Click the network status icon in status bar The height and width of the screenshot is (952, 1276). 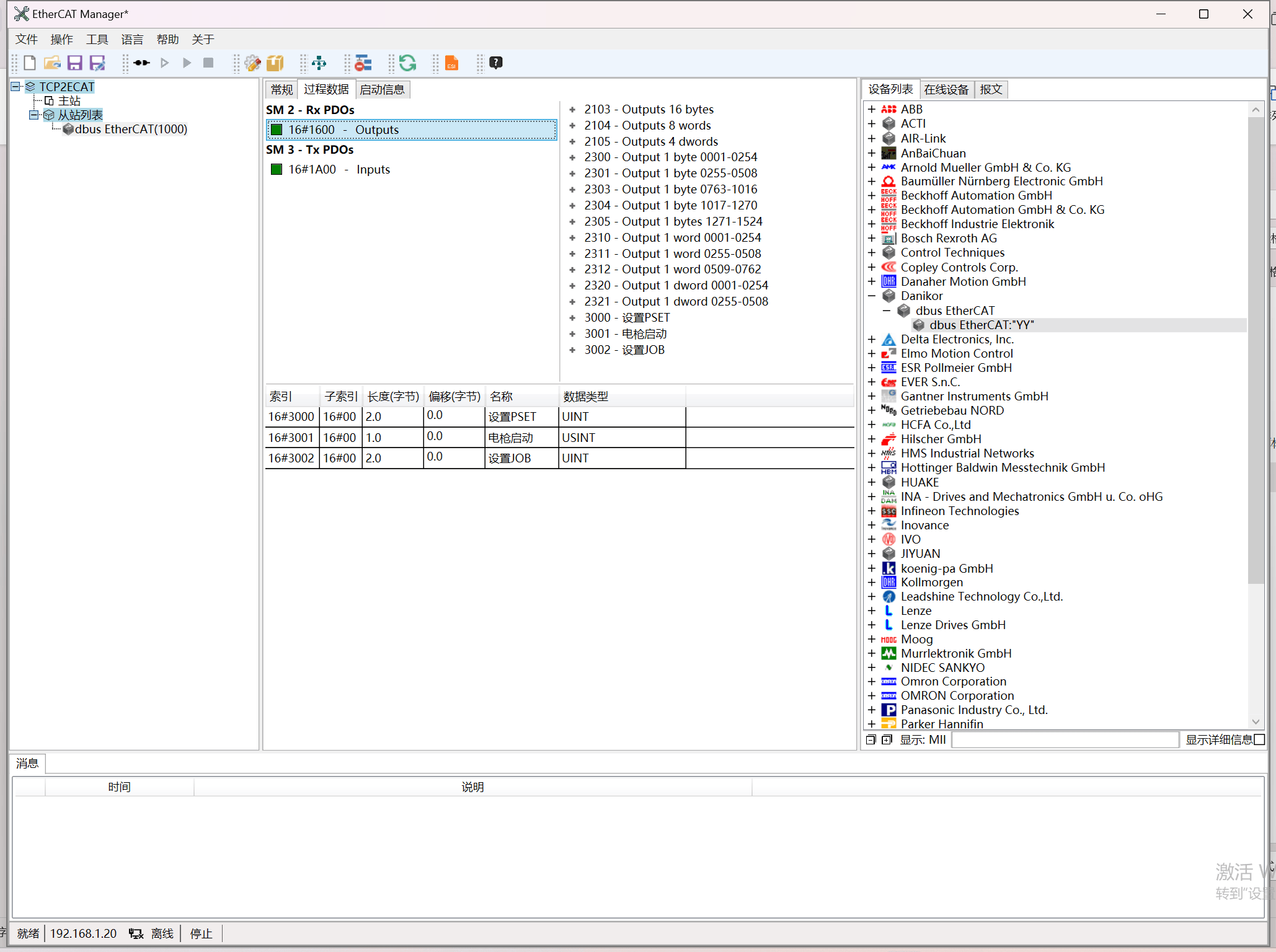pos(136,933)
